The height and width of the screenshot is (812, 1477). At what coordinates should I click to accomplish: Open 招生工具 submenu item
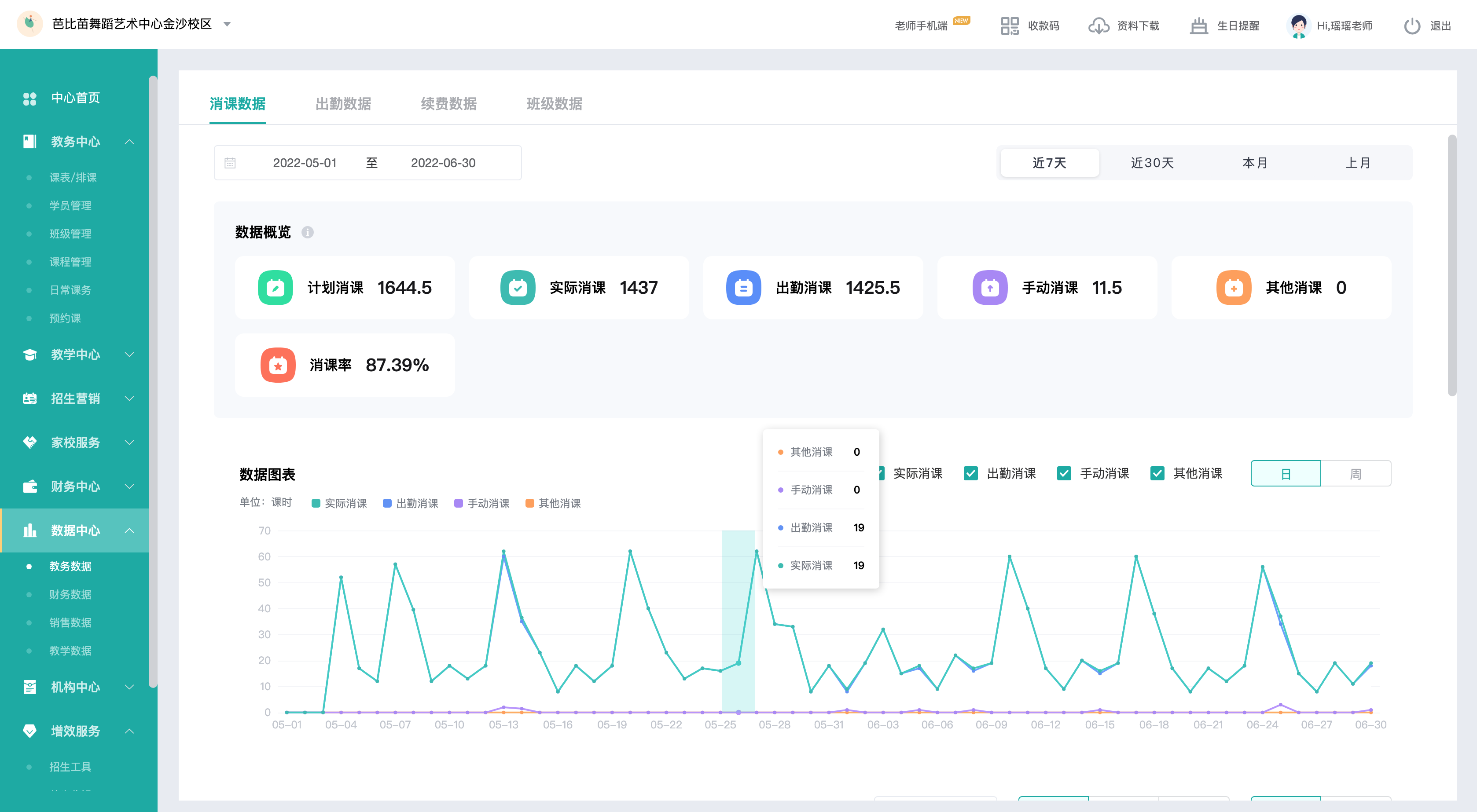click(70, 767)
